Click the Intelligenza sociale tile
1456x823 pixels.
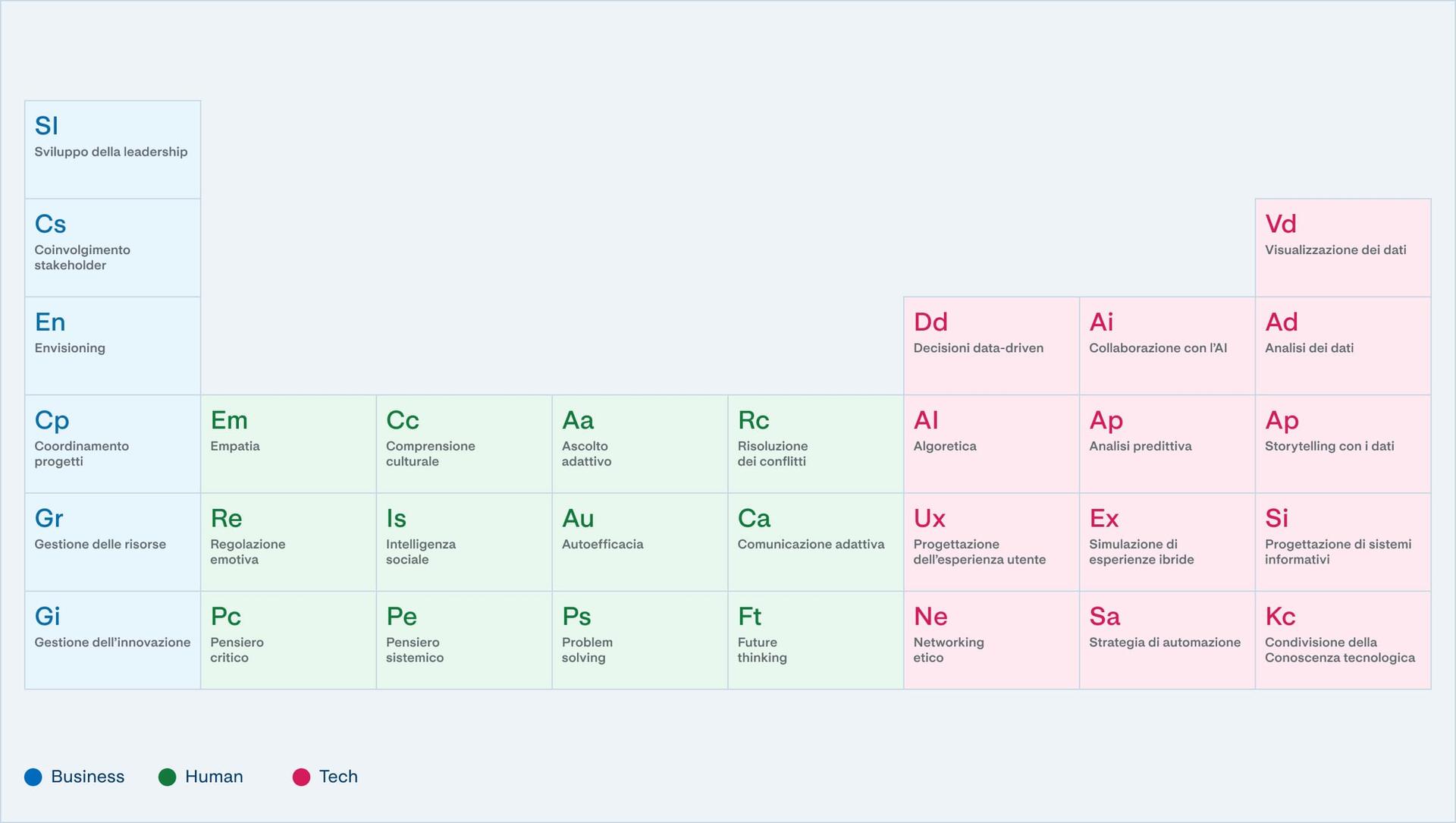[x=463, y=542]
